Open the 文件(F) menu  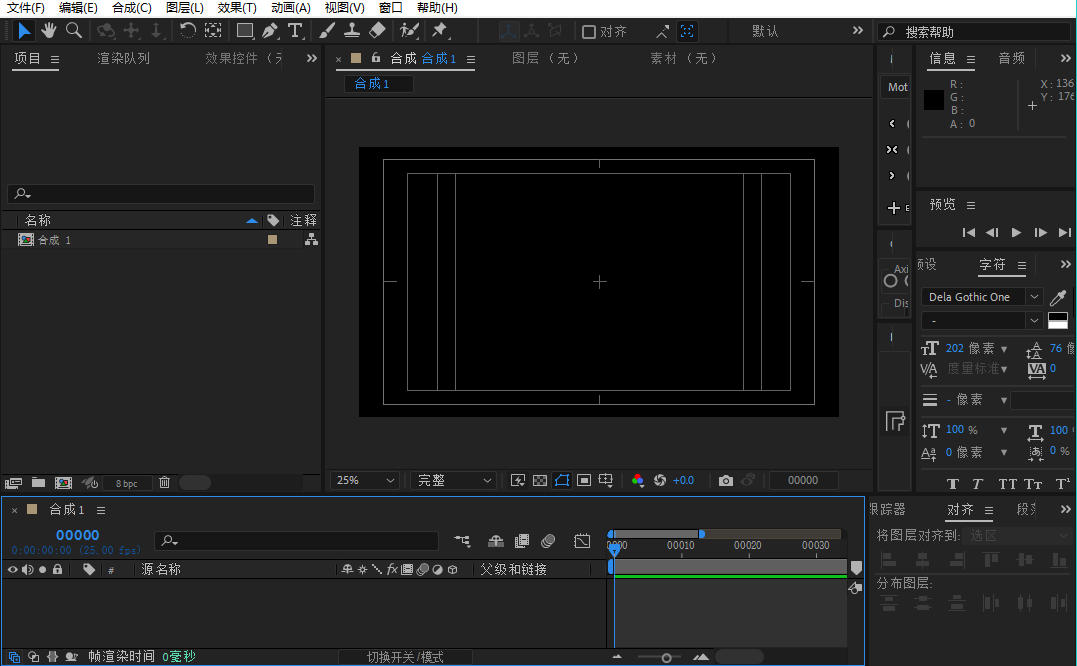click(x=25, y=8)
